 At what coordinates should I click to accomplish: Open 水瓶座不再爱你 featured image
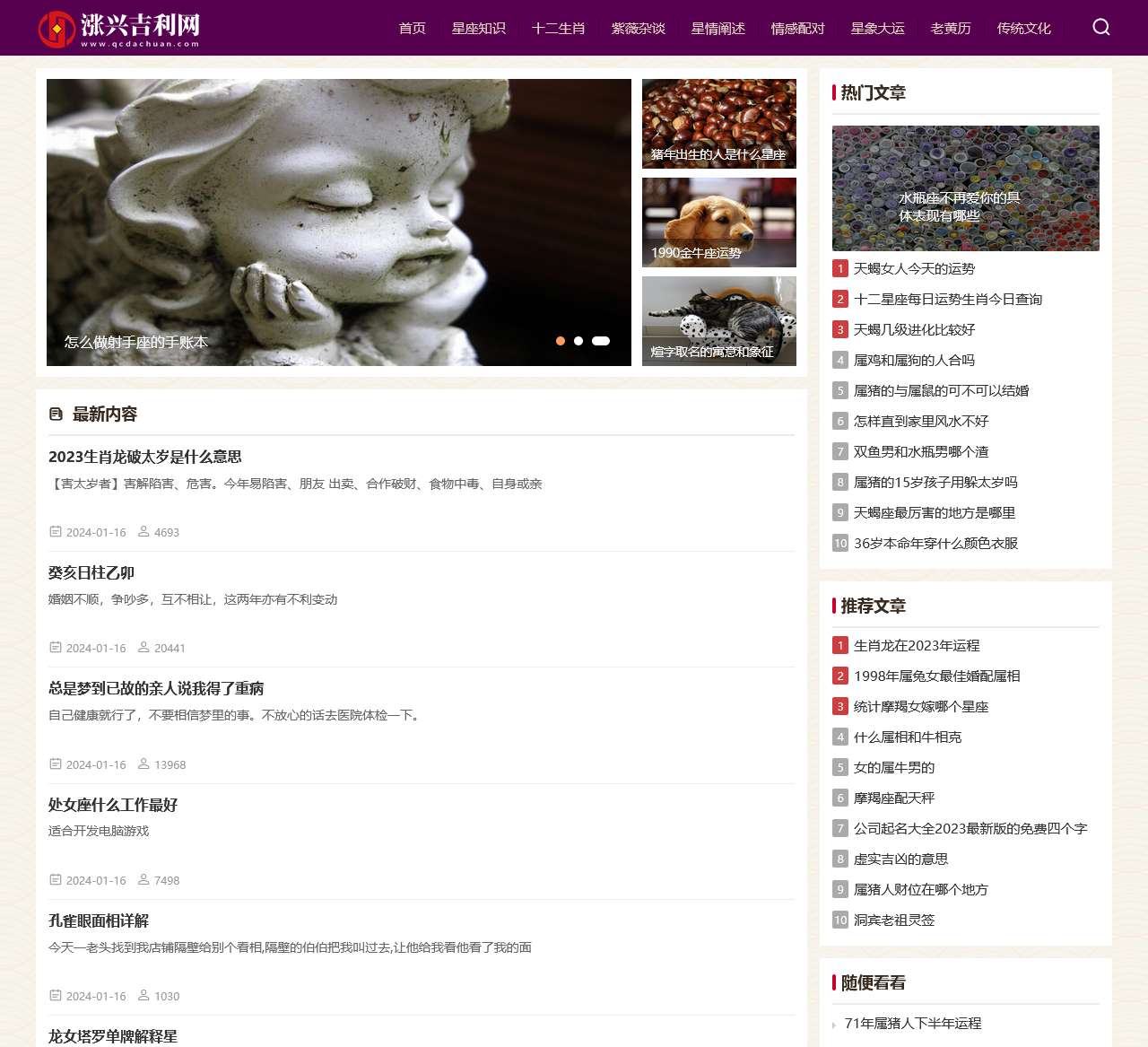(966, 188)
